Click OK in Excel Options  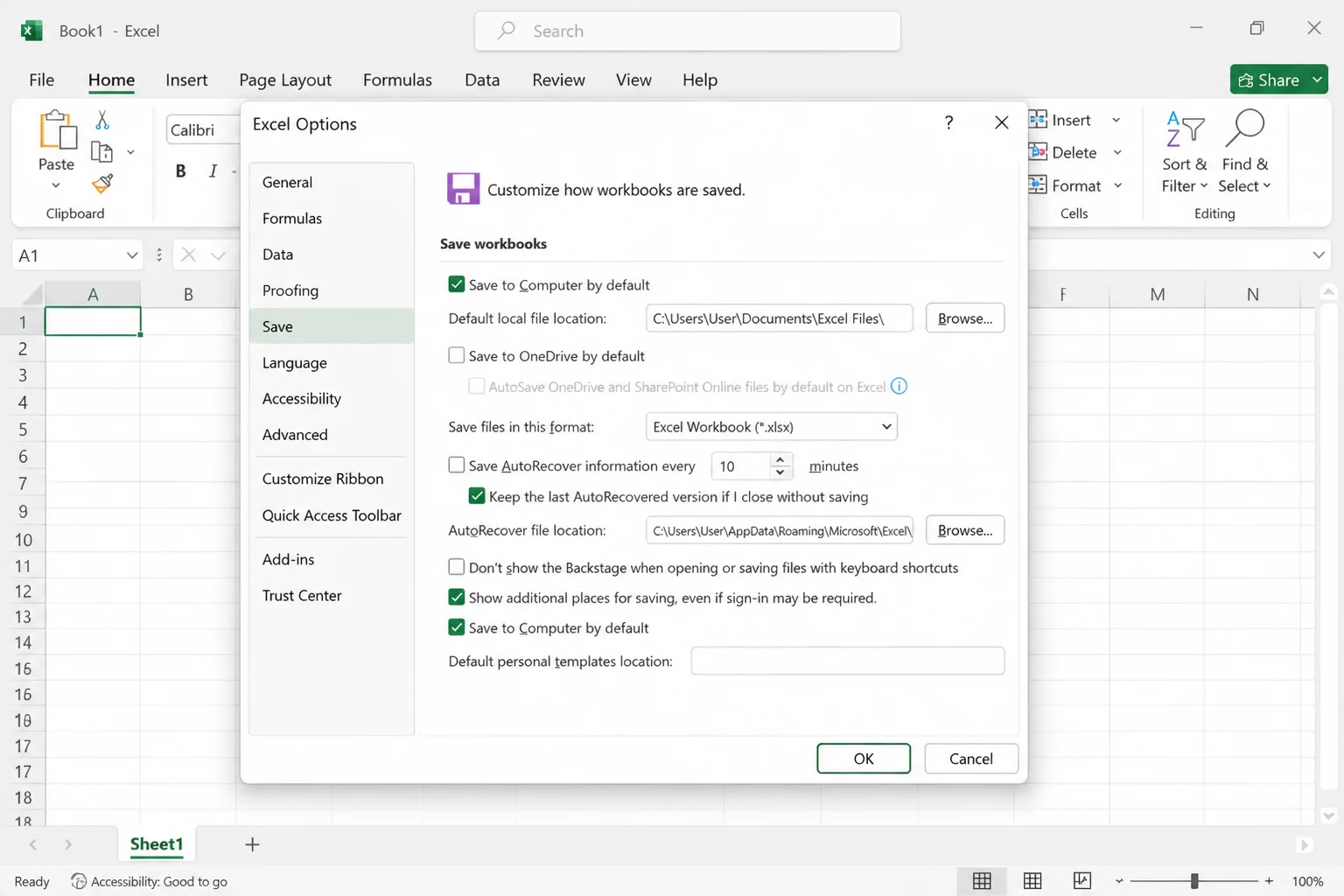click(x=864, y=759)
